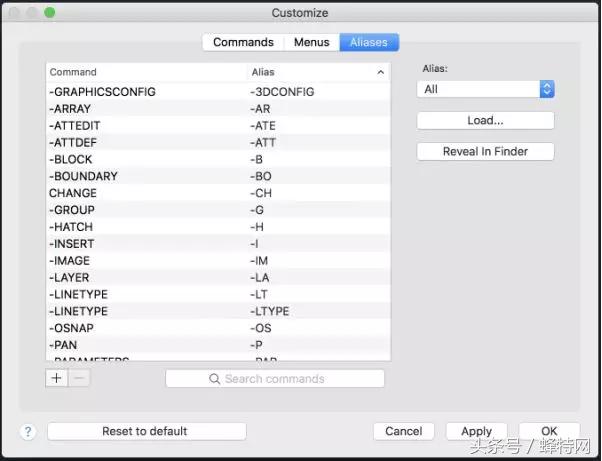Apply the alias changes

tap(476, 431)
